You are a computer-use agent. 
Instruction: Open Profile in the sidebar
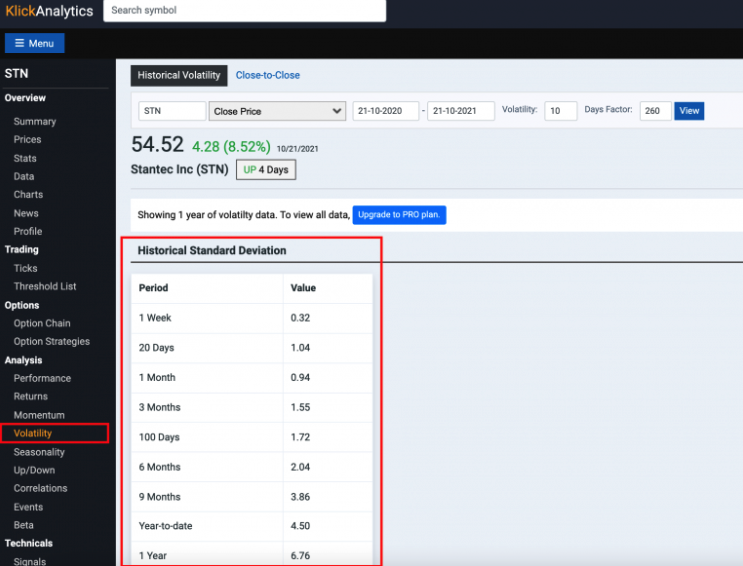pos(28,231)
